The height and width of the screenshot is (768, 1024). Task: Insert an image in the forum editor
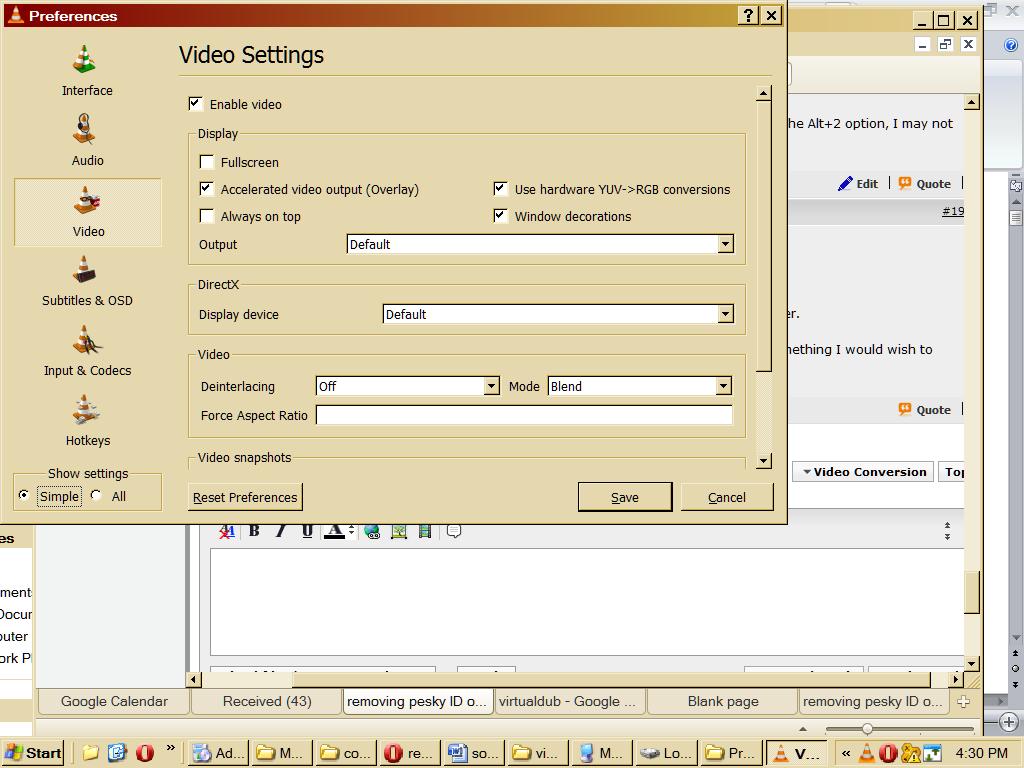point(398,531)
